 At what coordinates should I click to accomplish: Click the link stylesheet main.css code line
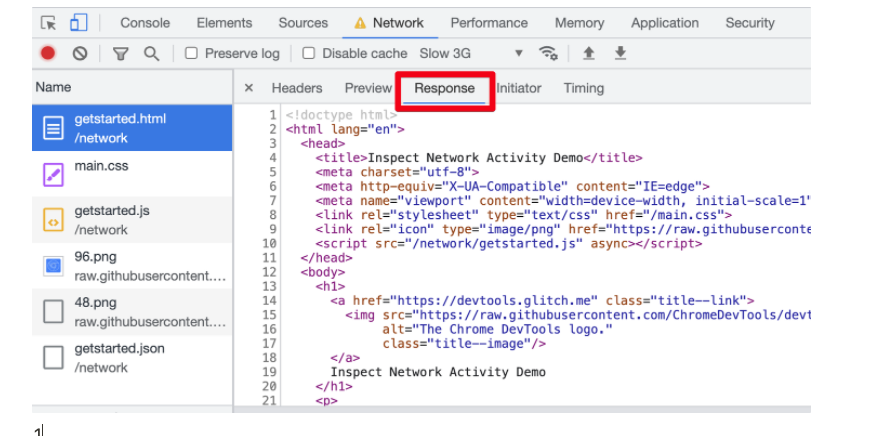(524, 215)
